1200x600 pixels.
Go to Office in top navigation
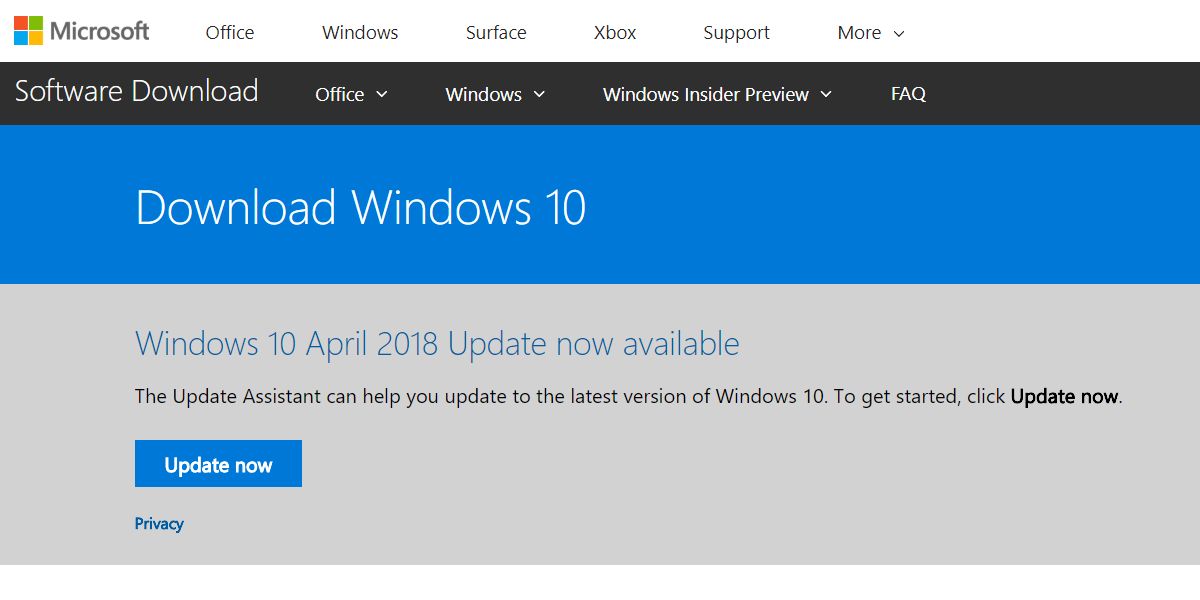click(x=229, y=33)
